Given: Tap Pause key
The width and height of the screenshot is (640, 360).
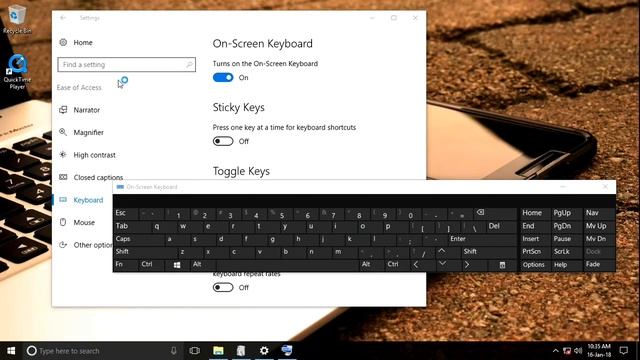Looking at the screenshot, I should pos(566,239).
